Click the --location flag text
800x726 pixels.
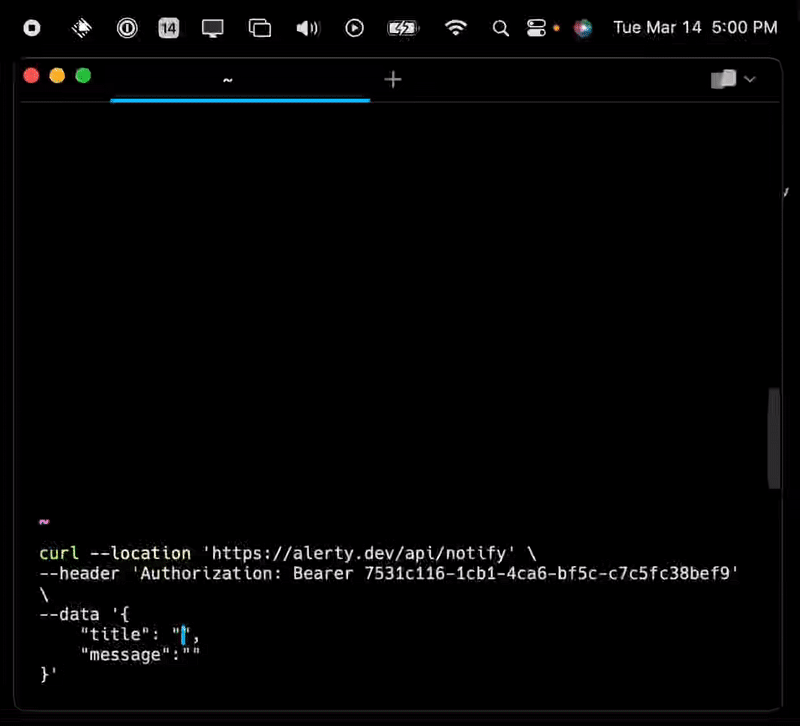point(140,553)
